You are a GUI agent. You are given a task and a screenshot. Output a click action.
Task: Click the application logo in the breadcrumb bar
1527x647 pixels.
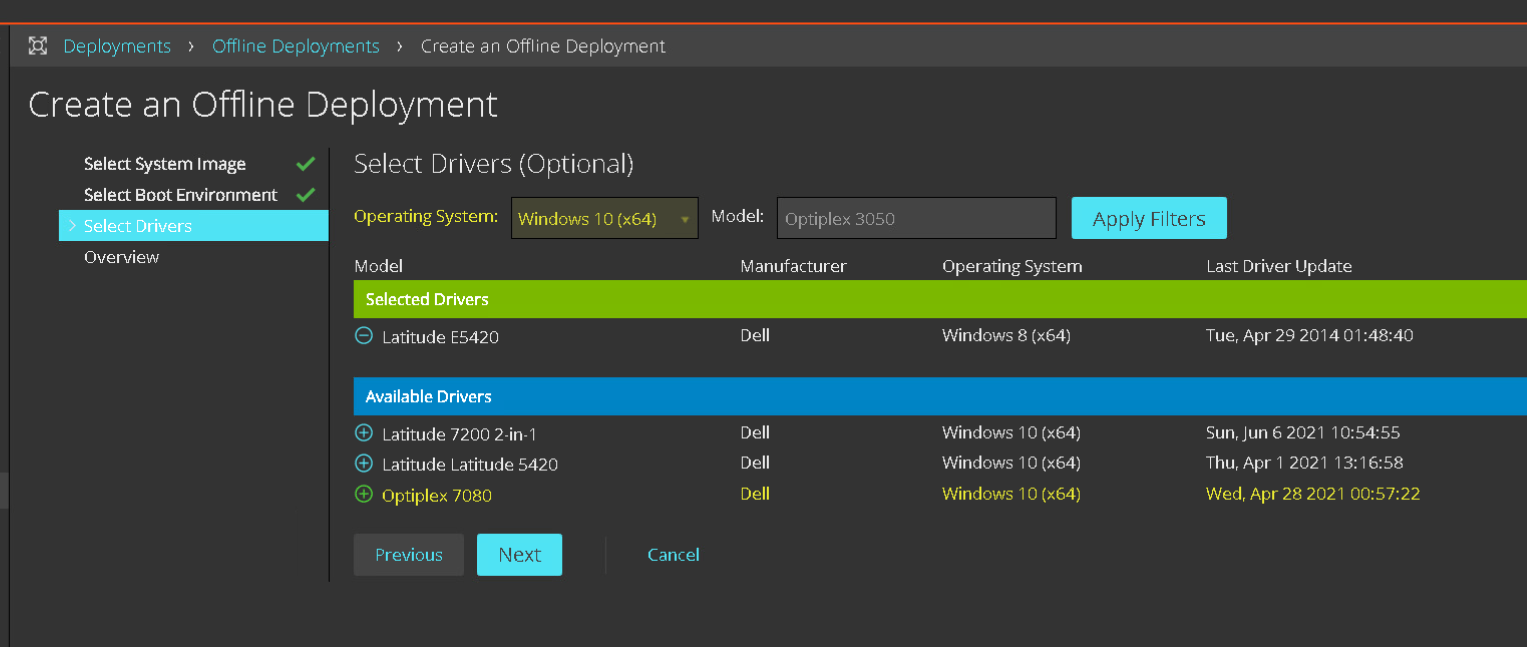38,45
